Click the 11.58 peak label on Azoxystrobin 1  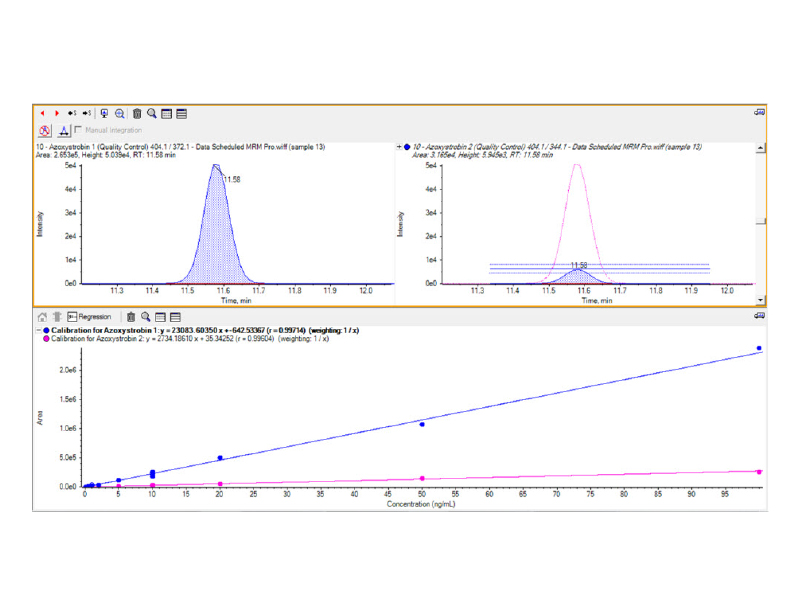pyautogui.click(x=231, y=180)
